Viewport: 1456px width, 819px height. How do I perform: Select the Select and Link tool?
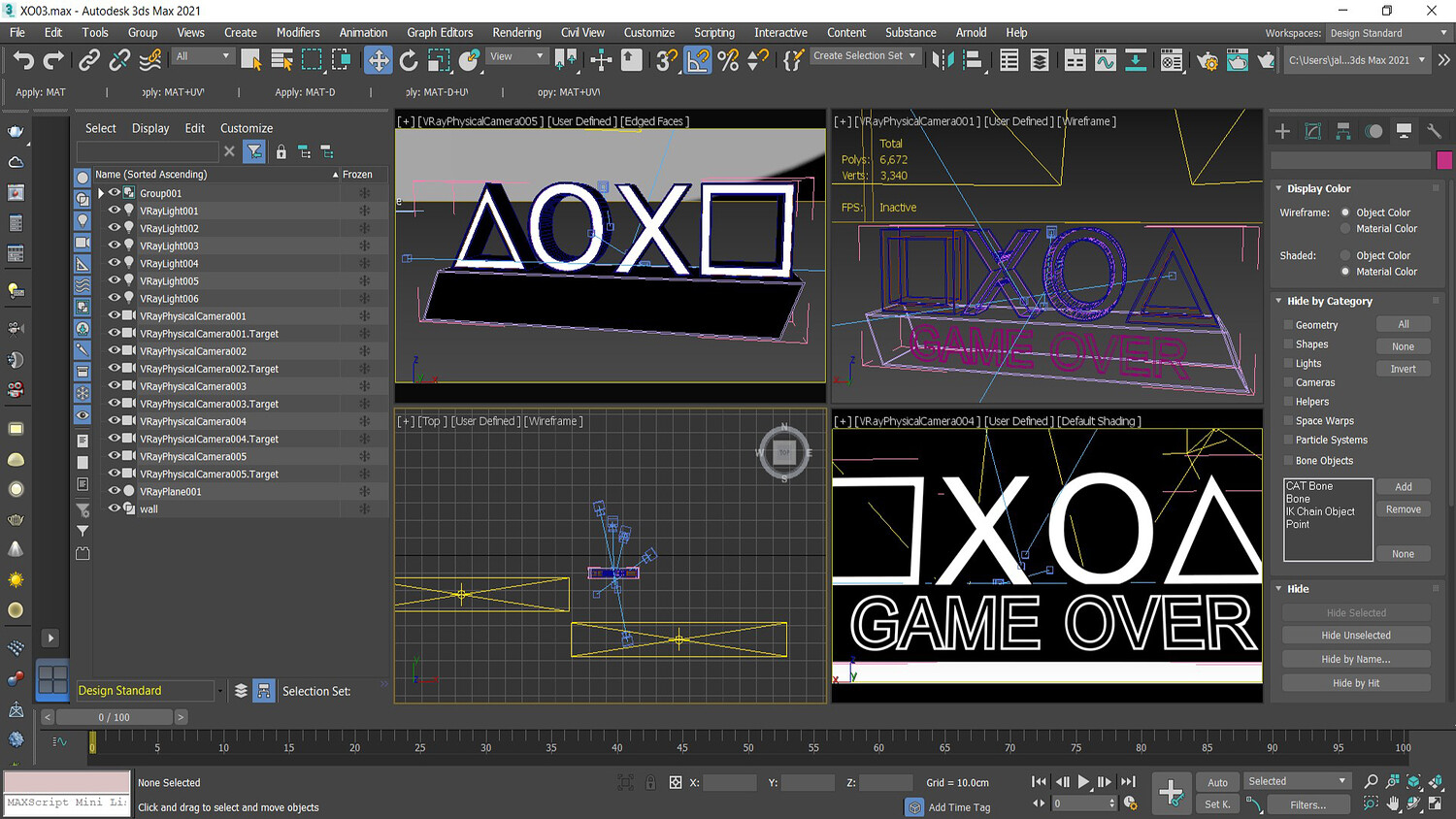[89, 61]
